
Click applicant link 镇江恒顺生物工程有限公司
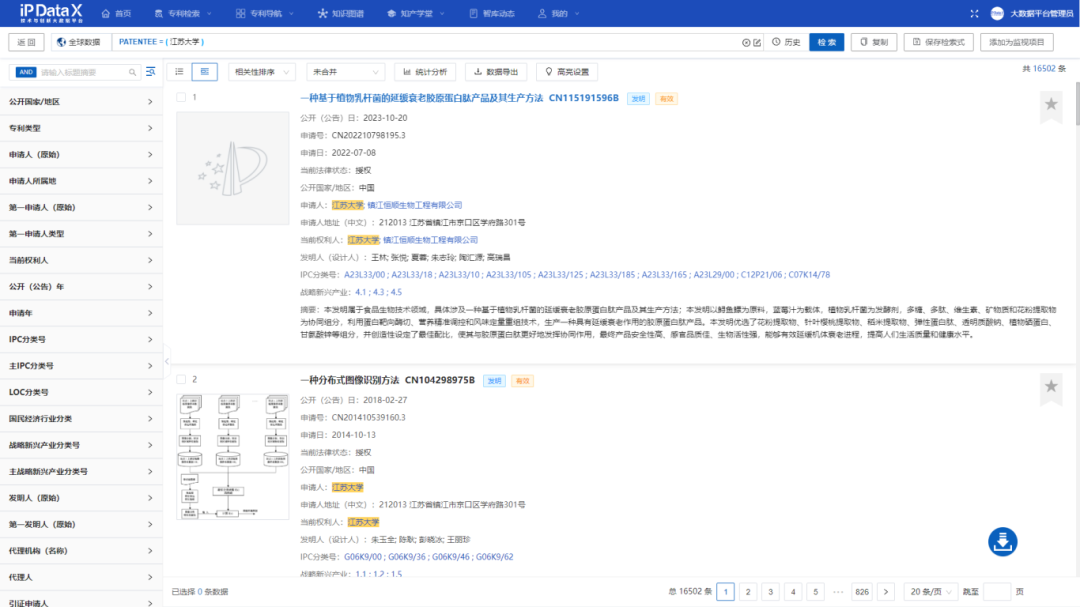(415, 205)
